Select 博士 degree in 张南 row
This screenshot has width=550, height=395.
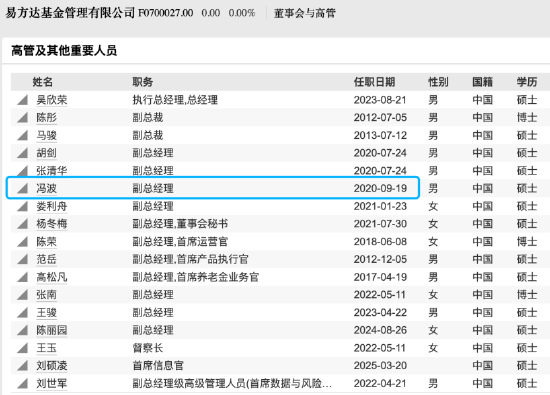pos(526,295)
